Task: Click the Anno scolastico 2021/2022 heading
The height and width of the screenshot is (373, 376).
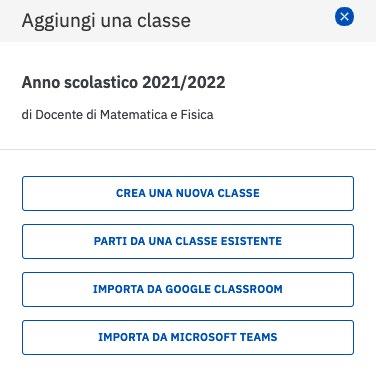Action: (123, 82)
